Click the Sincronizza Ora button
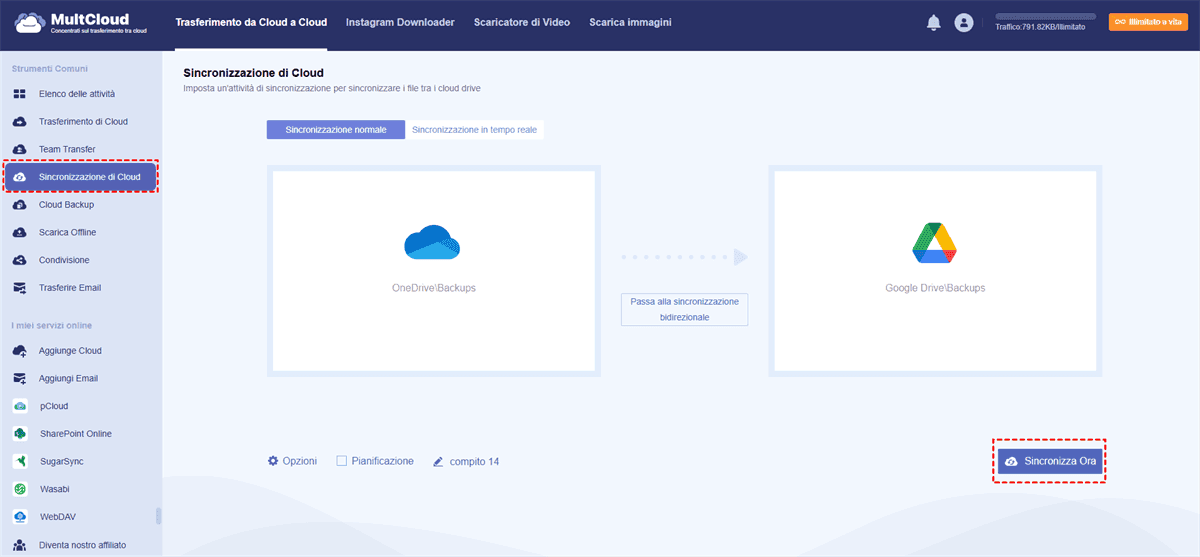 coord(1049,461)
